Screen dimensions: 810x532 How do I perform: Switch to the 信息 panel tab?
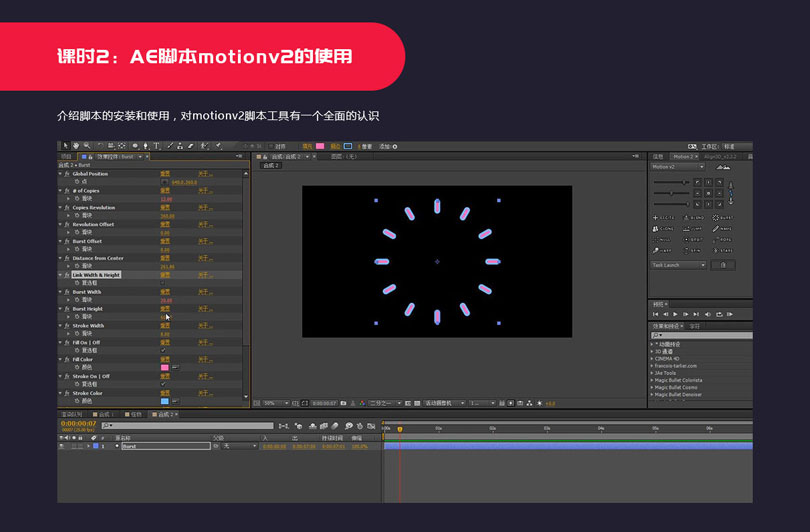click(x=658, y=157)
